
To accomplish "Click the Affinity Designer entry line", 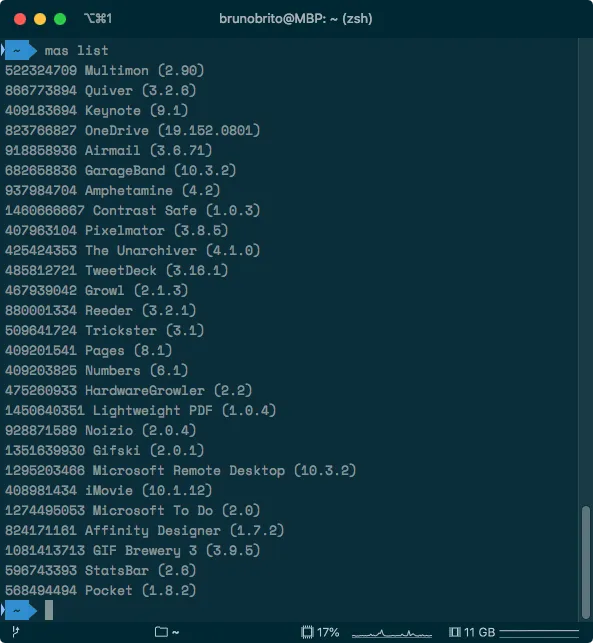I will point(144,531).
